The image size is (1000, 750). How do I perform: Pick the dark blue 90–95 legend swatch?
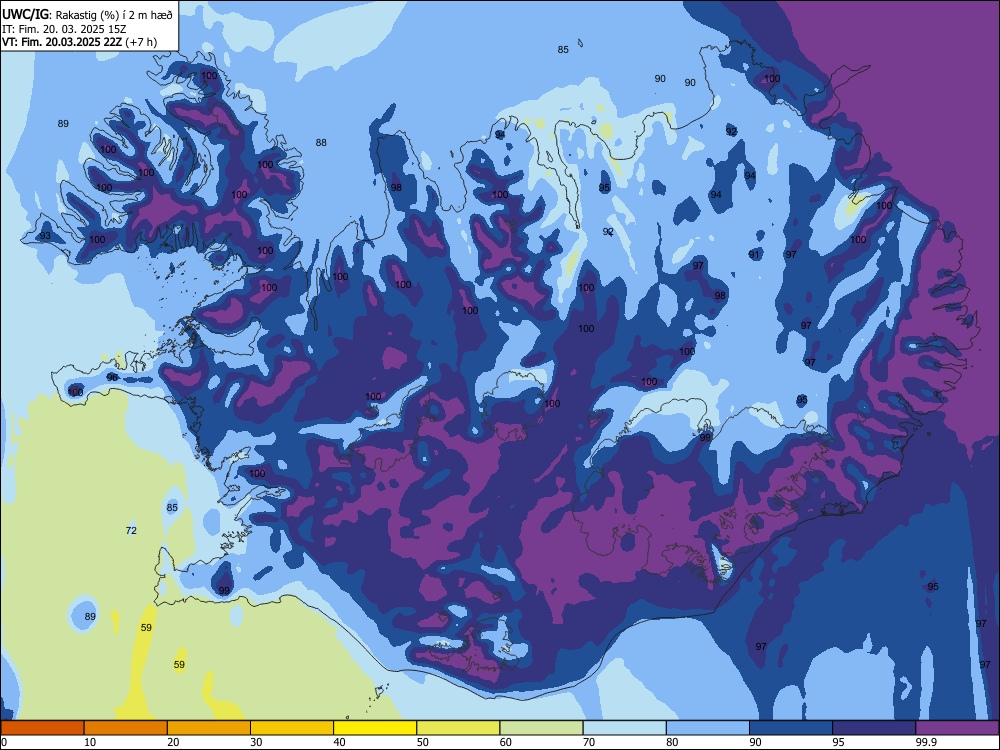click(x=791, y=728)
